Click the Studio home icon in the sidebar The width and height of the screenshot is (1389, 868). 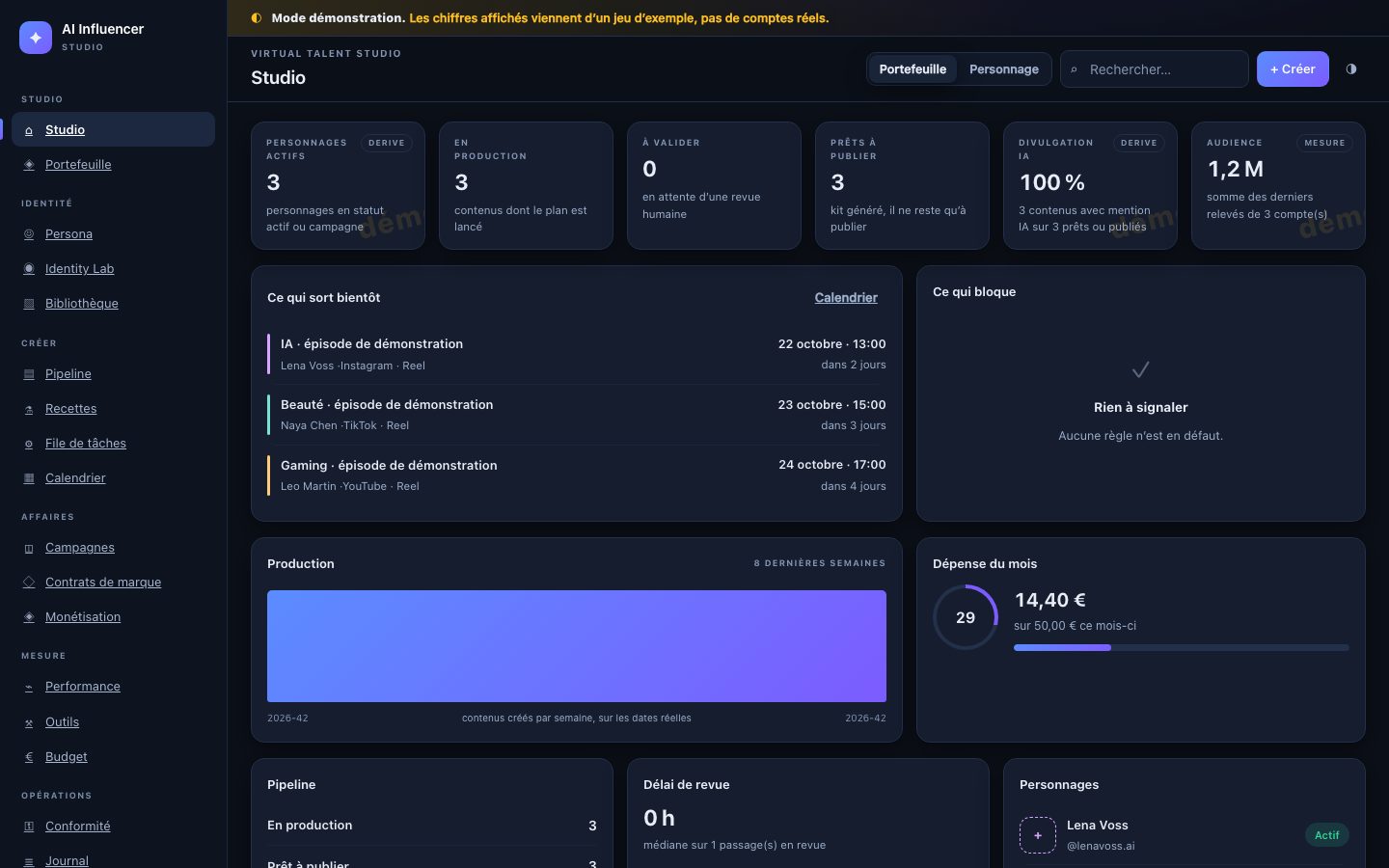[x=29, y=130]
